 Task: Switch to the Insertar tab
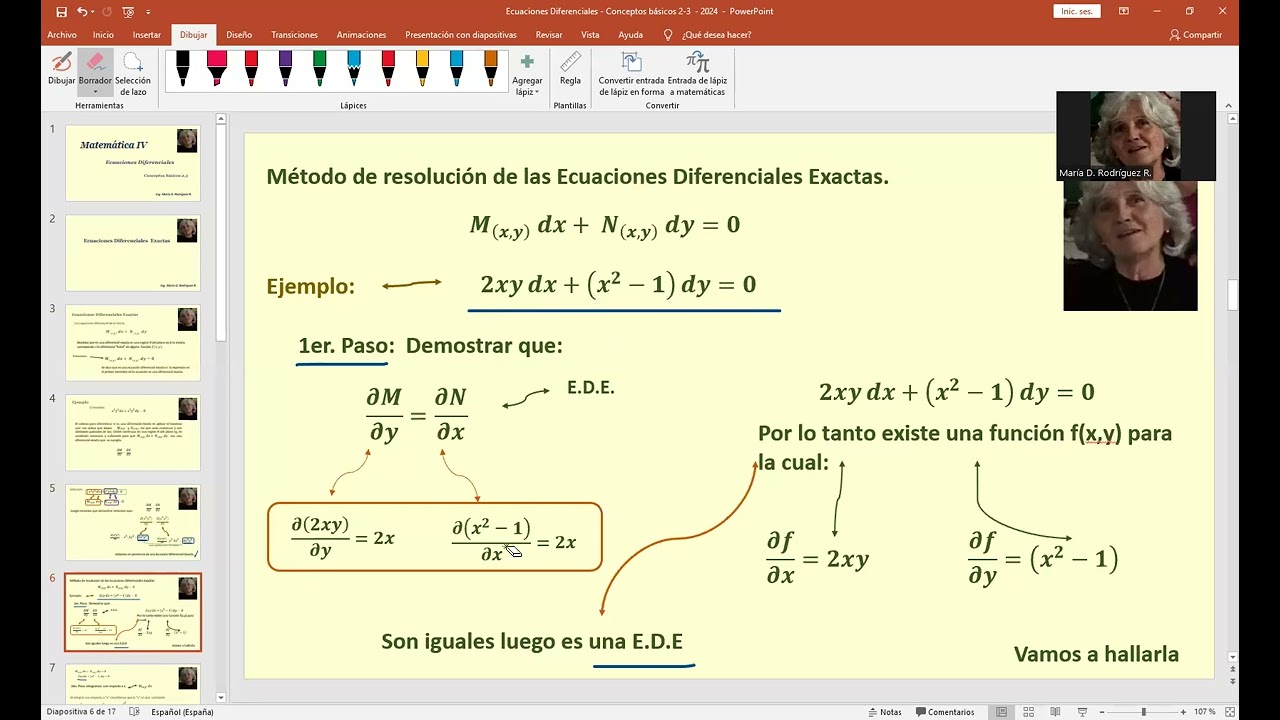(x=146, y=35)
